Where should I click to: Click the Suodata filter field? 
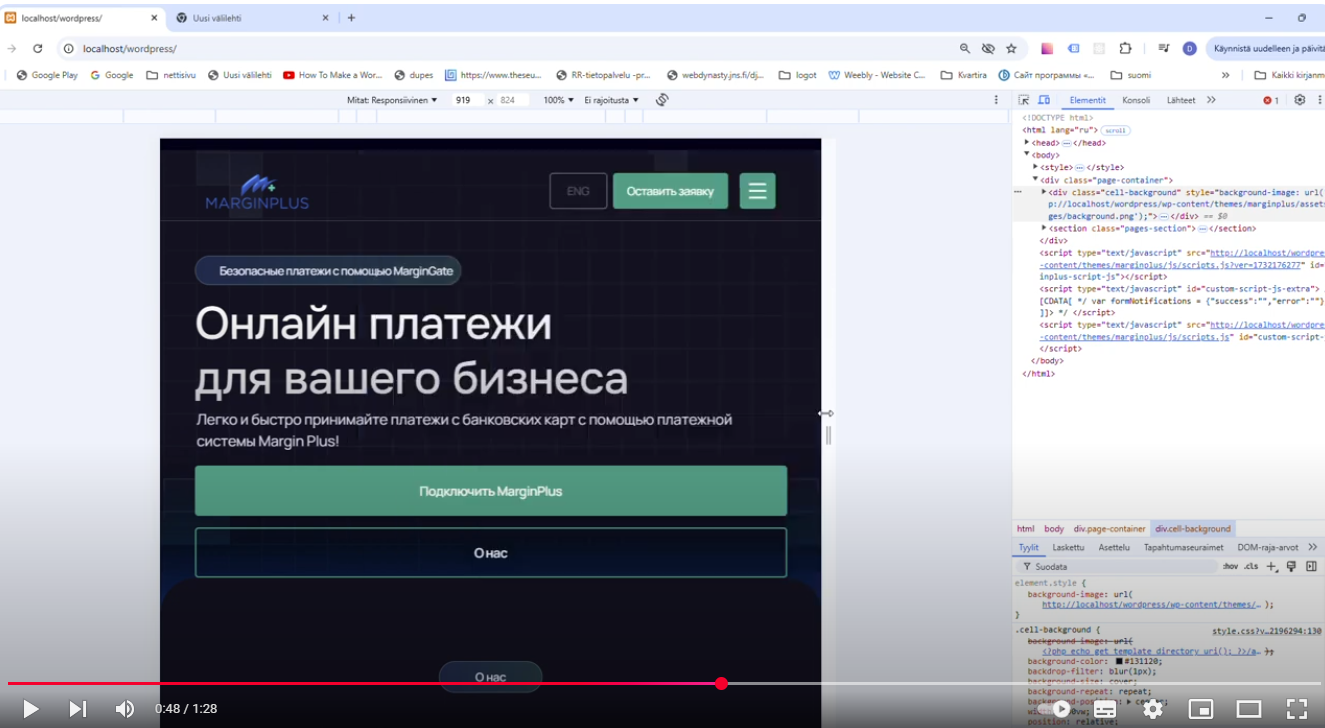coord(1118,566)
